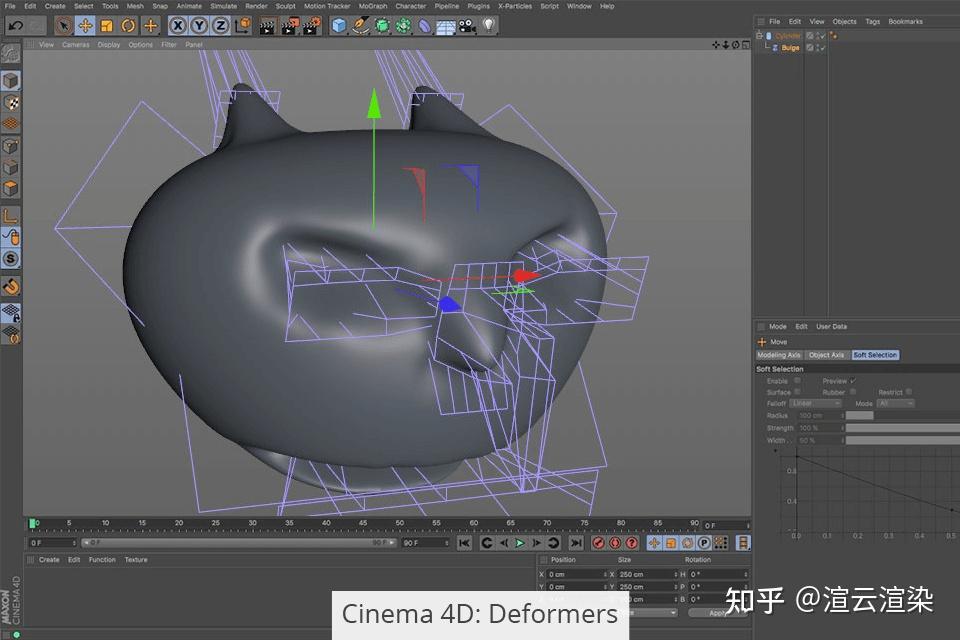Screen dimensions: 960x640
Task: Toggle the Preview checkbox
Action: tap(853, 380)
